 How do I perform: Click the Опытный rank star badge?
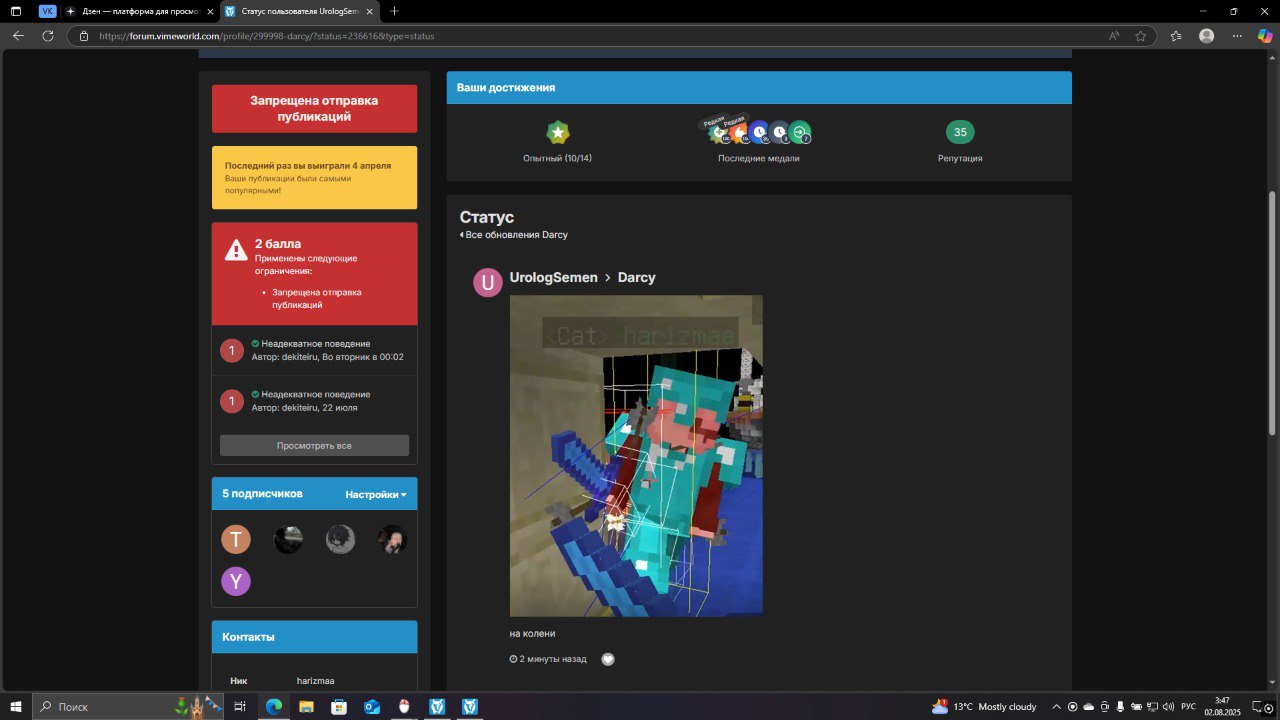click(x=557, y=132)
